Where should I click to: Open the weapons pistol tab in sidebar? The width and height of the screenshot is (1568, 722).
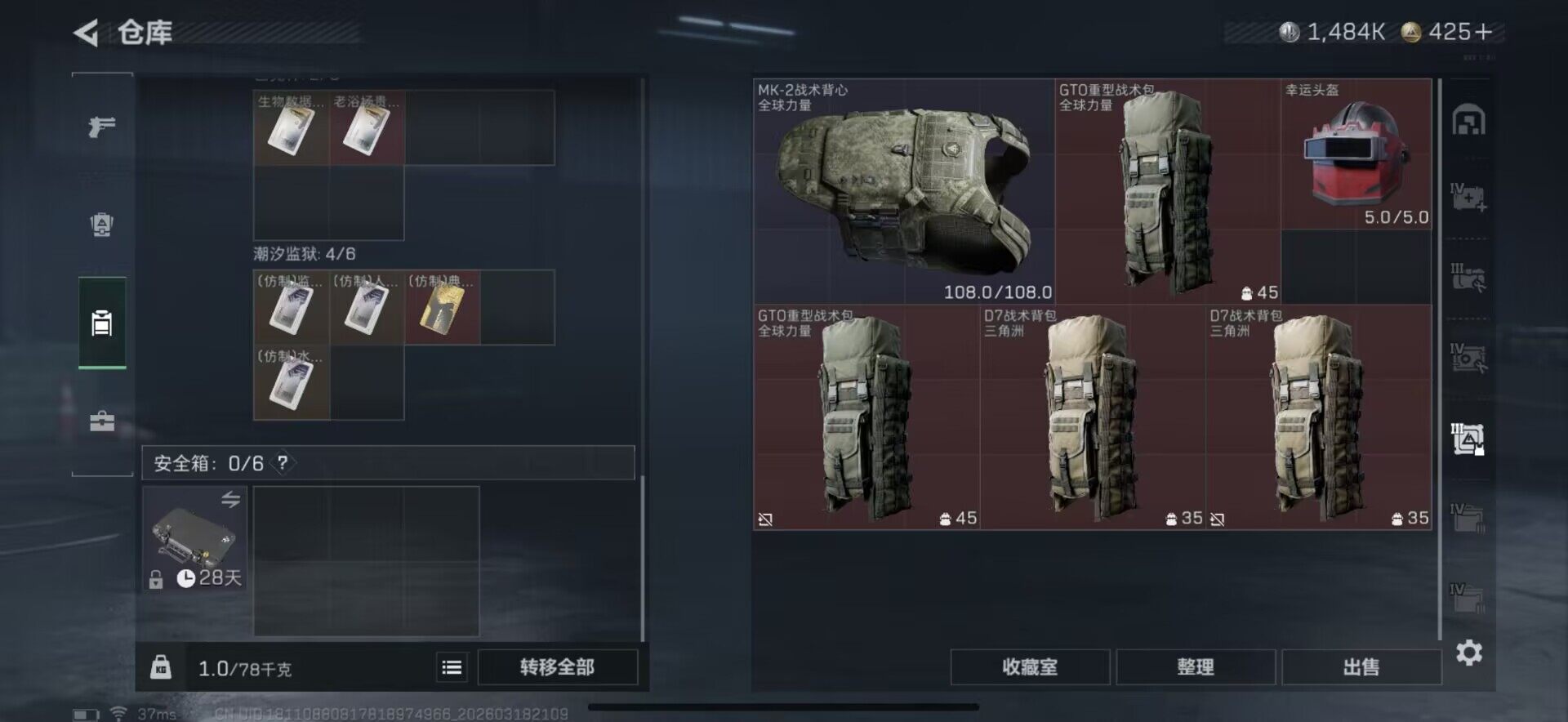[102, 127]
